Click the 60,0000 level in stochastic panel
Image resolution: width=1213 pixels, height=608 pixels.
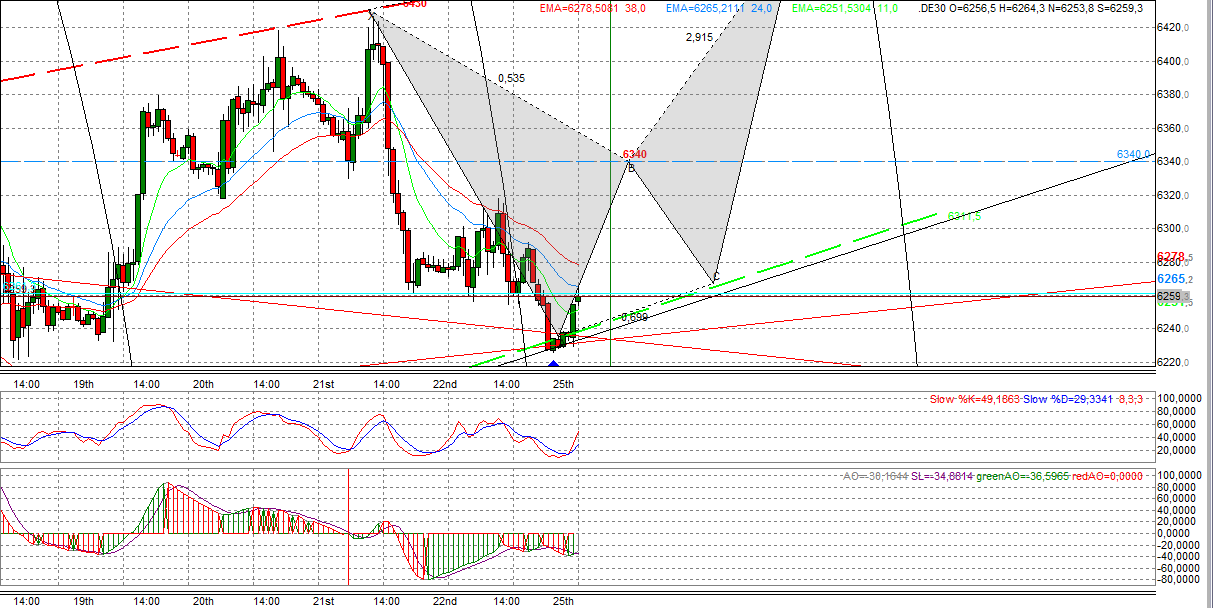coord(1176,424)
